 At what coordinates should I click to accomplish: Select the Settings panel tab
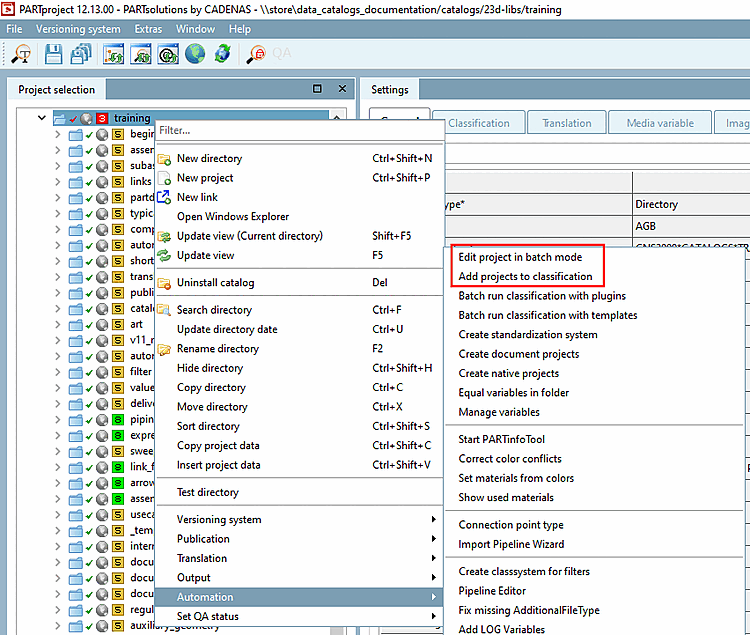390,89
